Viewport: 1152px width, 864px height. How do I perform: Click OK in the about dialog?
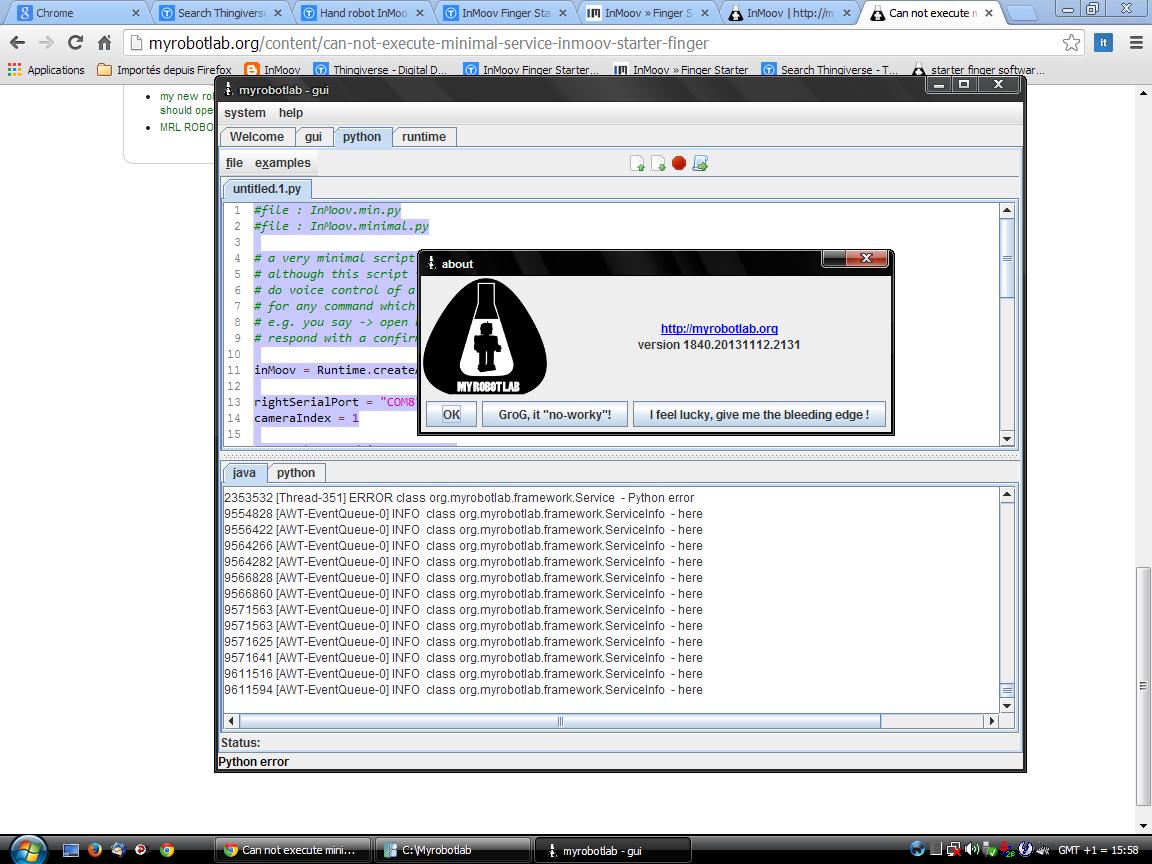(451, 414)
